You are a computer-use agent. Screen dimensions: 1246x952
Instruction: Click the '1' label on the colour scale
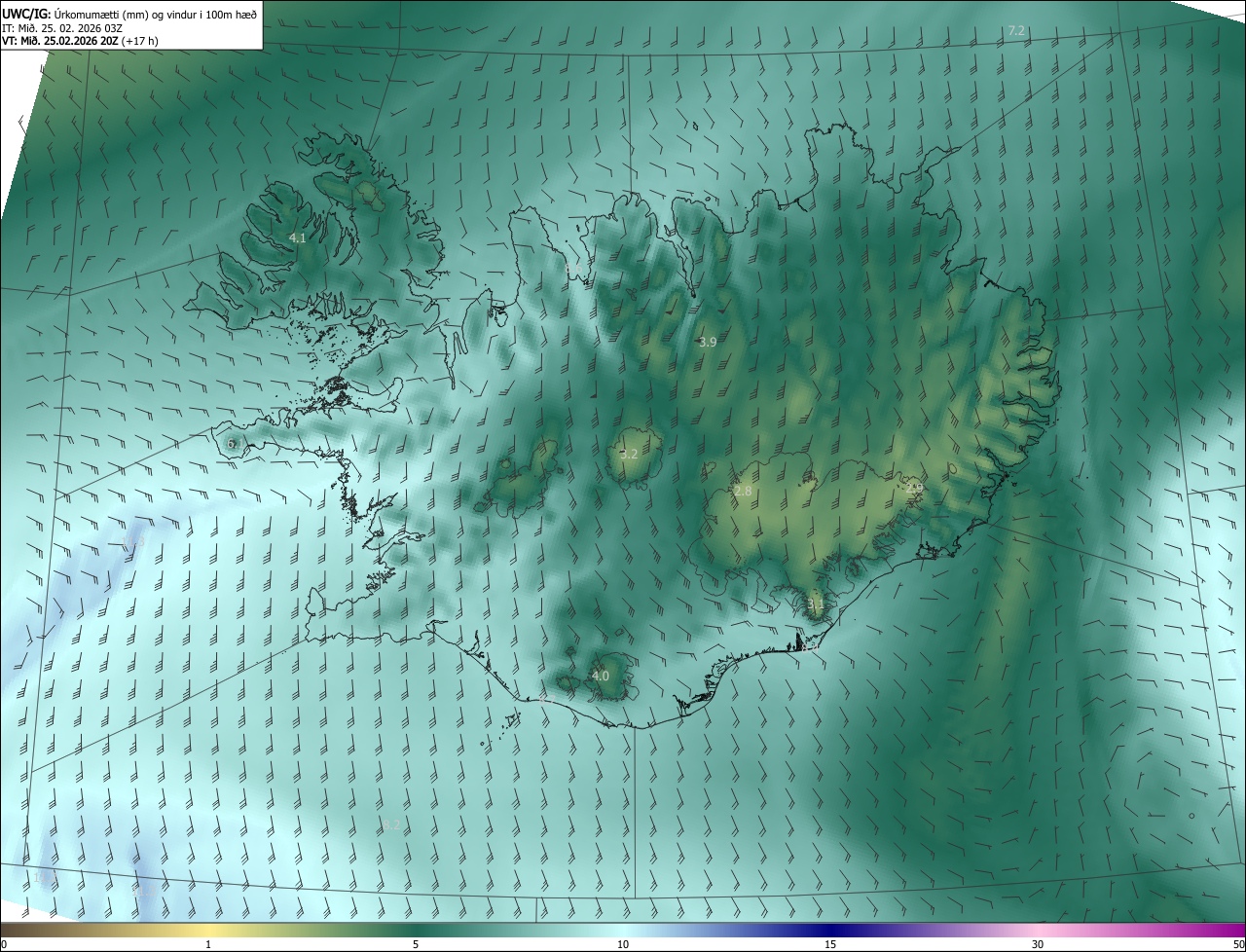pyautogui.click(x=208, y=944)
